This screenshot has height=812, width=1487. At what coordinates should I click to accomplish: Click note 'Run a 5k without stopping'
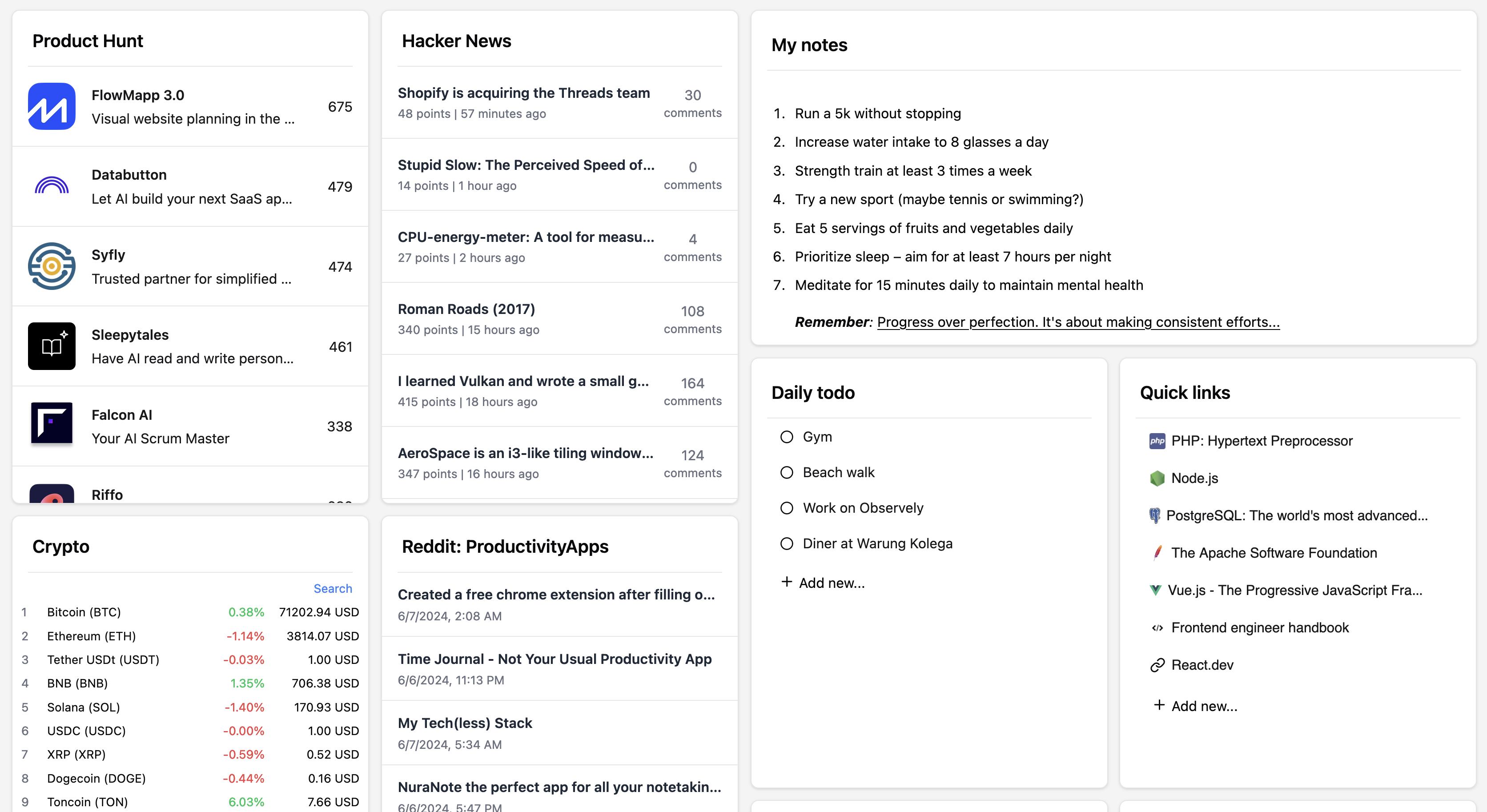pyautogui.click(x=877, y=114)
